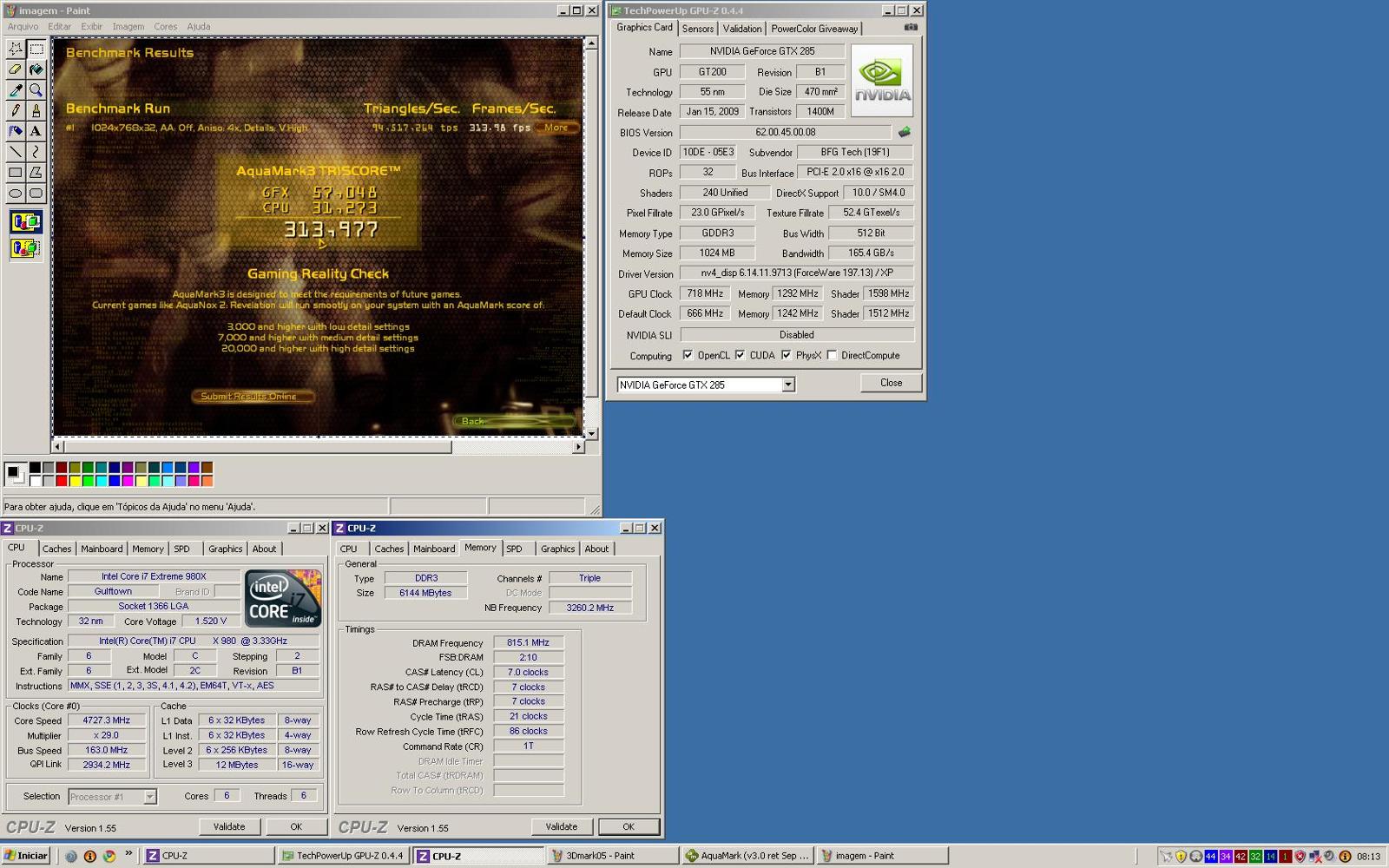The height and width of the screenshot is (868, 1389).
Task: Select the Ellipse shape tool
Action: click(x=16, y=194)
